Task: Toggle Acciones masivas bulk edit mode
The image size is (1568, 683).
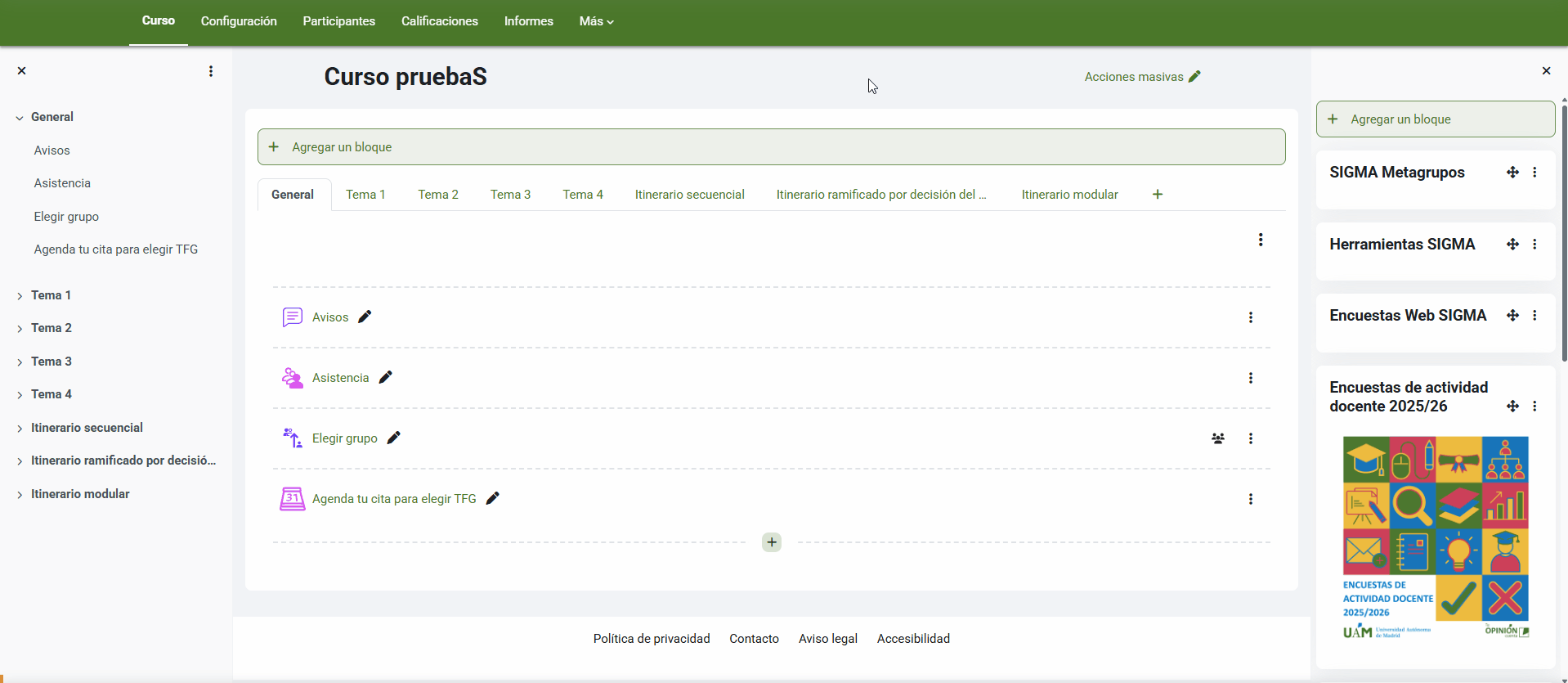Action: coord(1141,77)
